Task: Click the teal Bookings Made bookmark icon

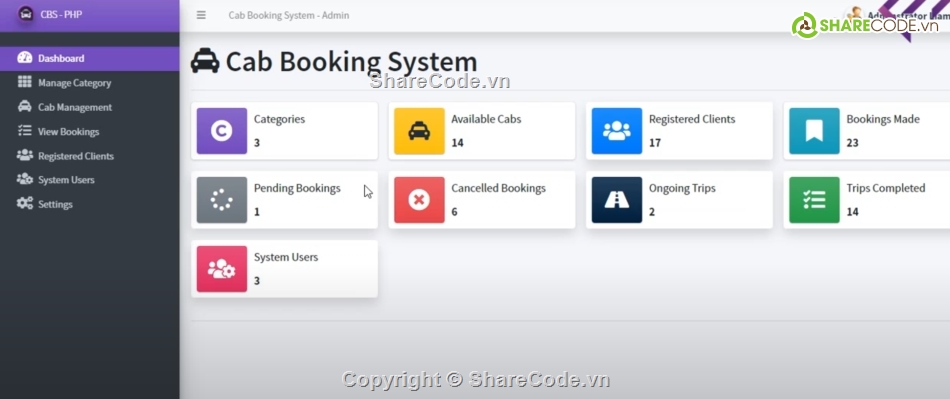Action: click(814, 131)
